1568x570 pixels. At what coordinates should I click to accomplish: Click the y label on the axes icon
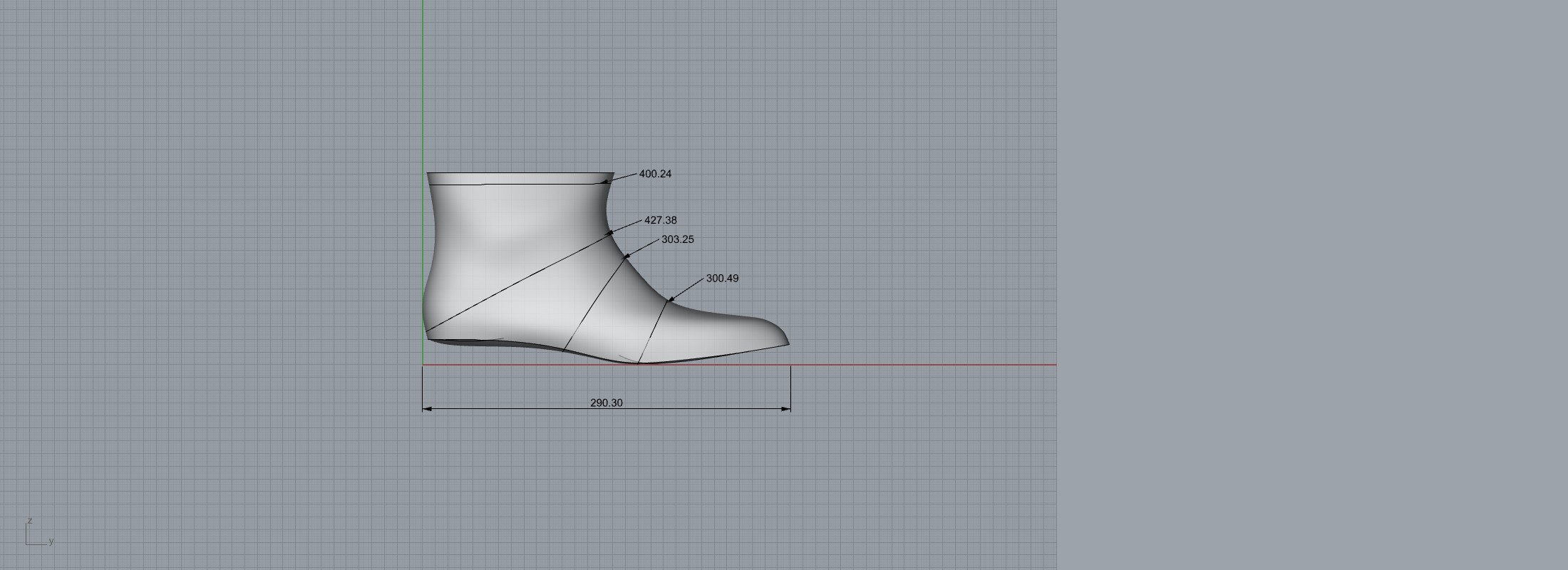click(x=51, y=541)
